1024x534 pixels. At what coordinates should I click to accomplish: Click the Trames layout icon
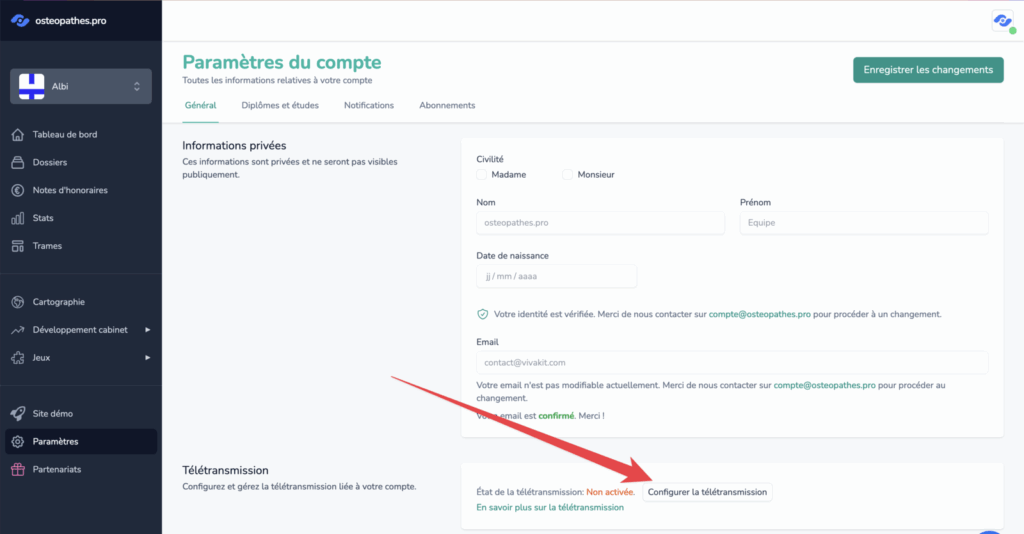pyautogui.click(x=17, y=246)
